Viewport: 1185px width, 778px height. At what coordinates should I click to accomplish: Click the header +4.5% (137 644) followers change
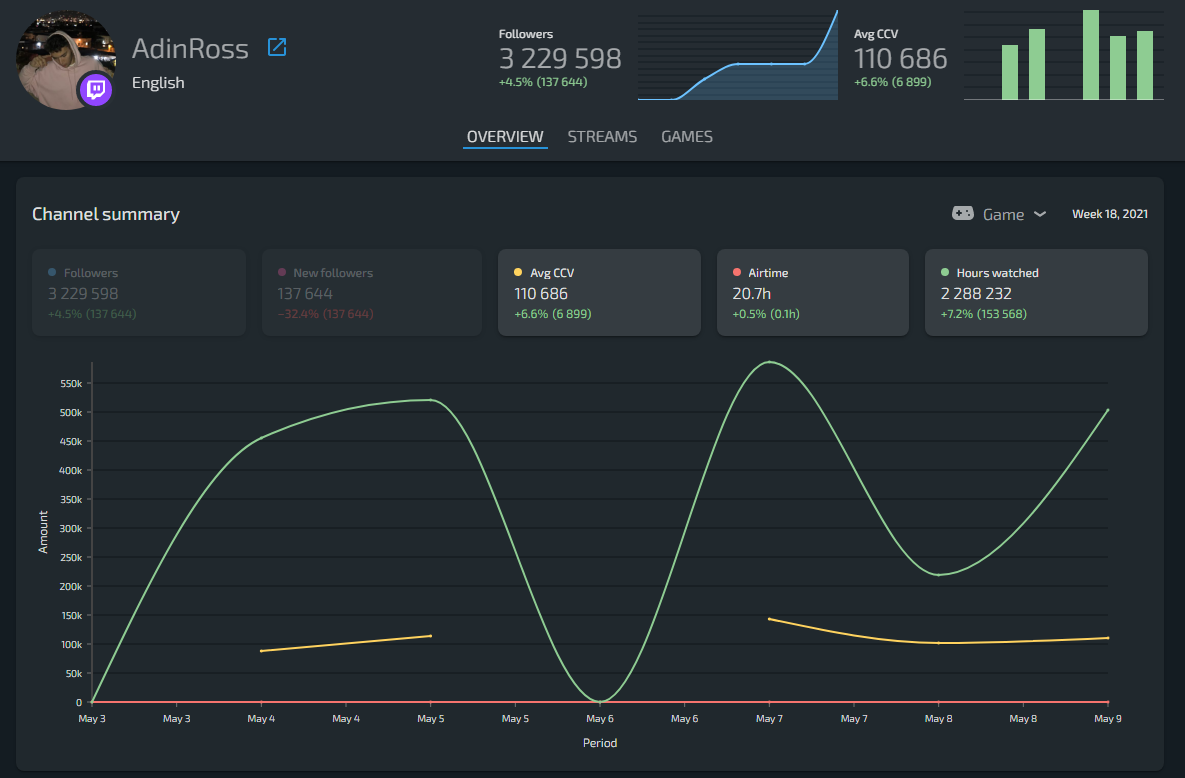(x=543, y=82)
